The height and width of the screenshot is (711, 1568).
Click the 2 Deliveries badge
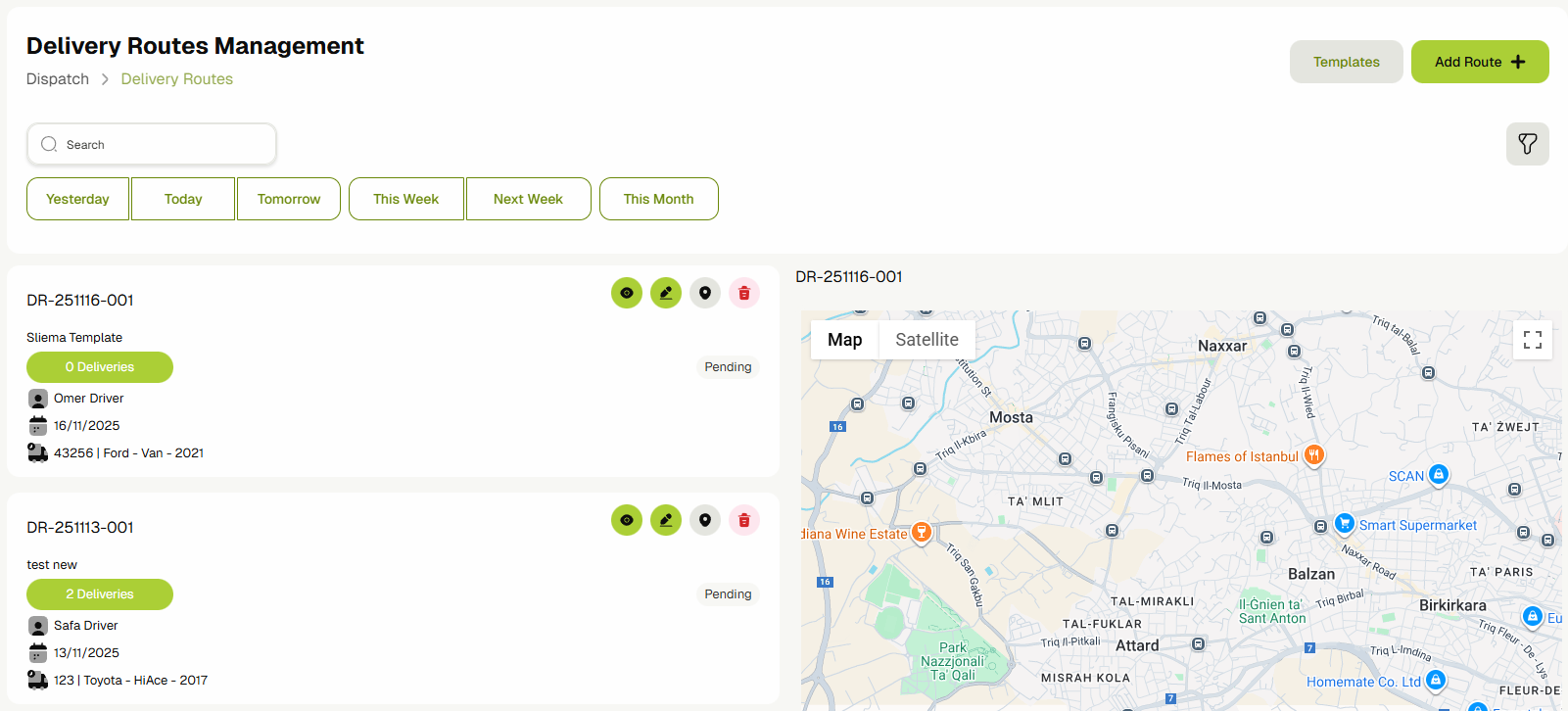(x=100, y=594)
